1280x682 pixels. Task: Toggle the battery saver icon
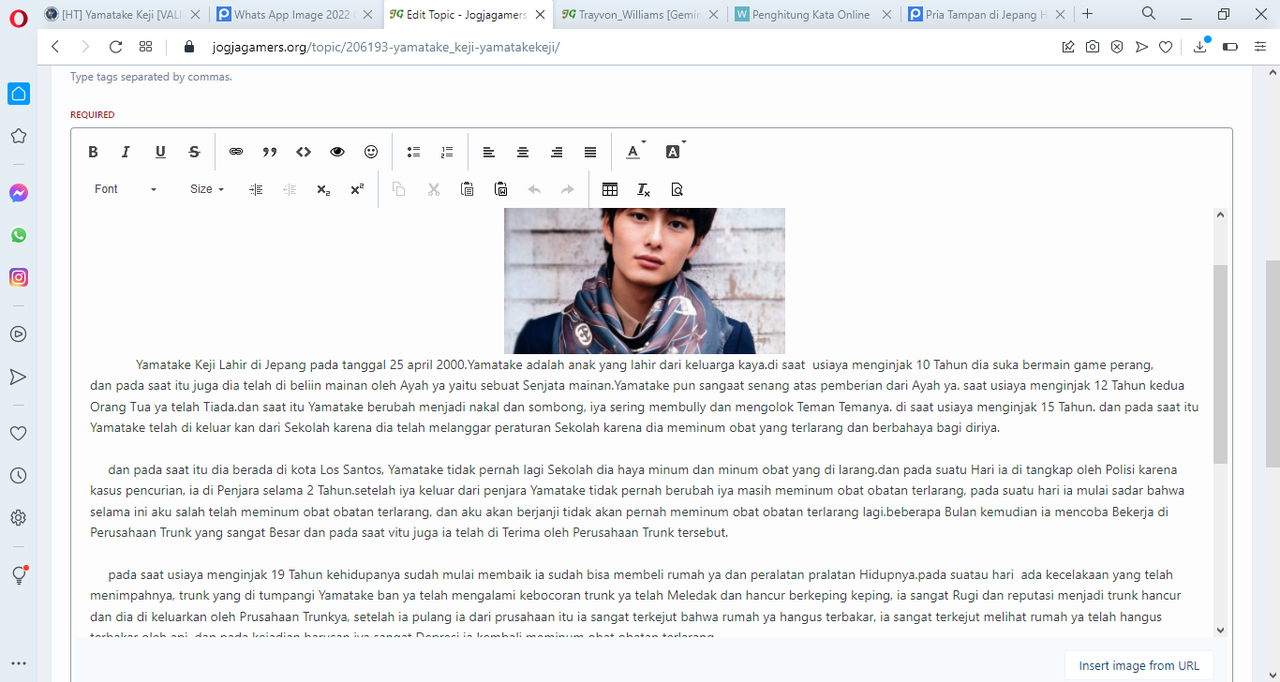click(x=1230, y=47)
